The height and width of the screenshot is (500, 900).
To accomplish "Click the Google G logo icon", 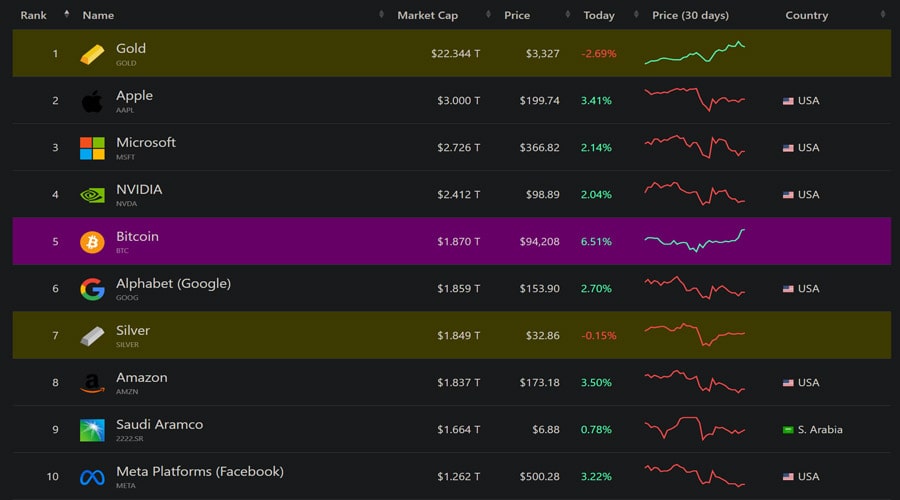I will (92, 289).
